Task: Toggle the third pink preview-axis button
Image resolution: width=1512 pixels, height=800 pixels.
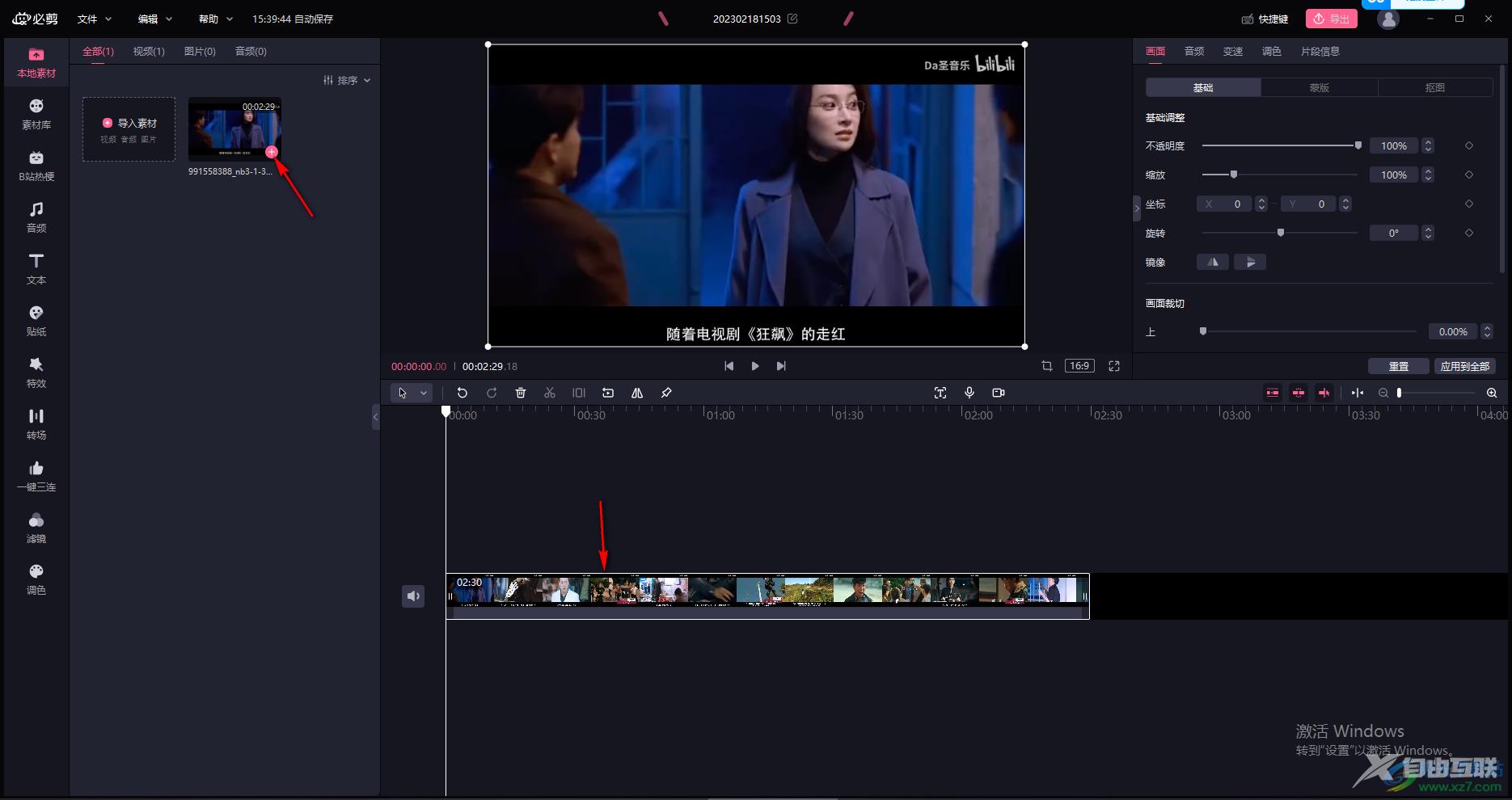Action: (1324, 393)
